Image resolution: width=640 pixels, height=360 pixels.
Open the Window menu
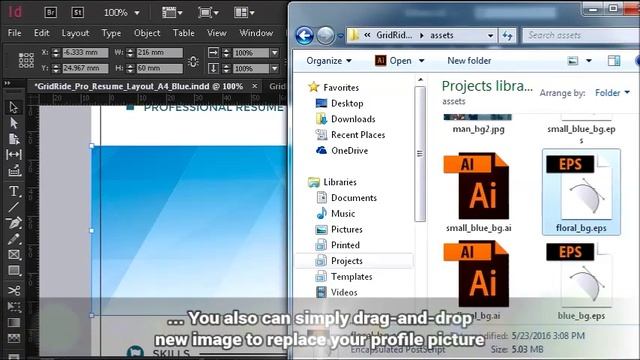[256, 33]
